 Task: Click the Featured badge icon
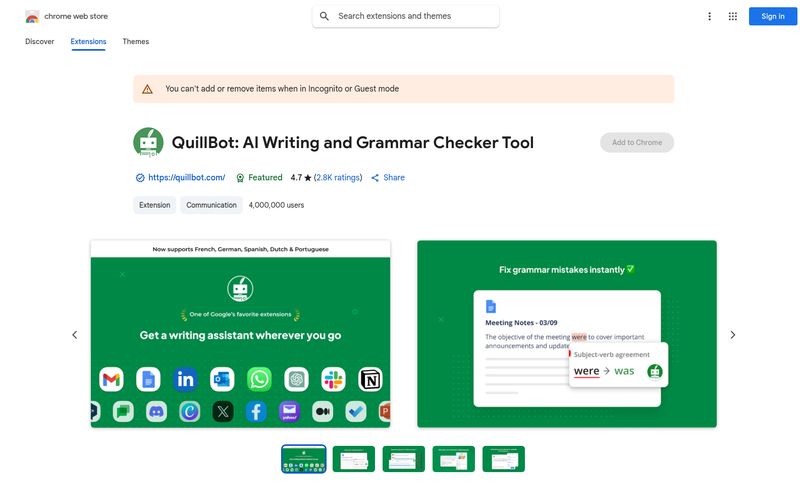coord(240,178)
